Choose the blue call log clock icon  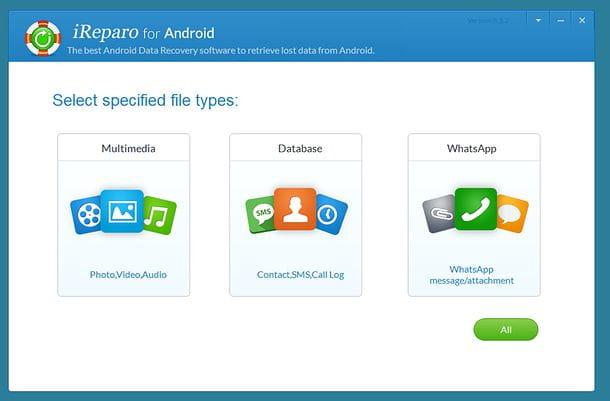click(330, 215)
